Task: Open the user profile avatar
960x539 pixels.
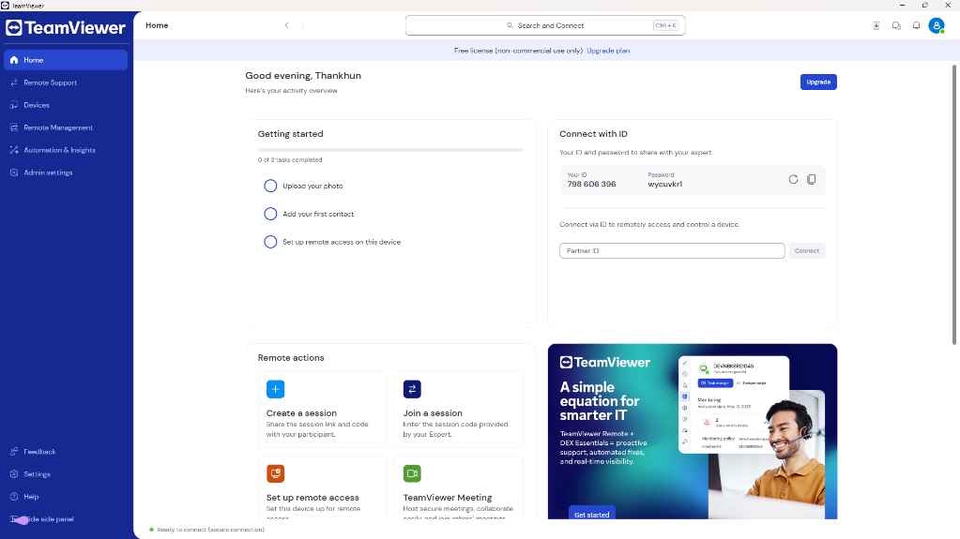Action: tap(936, 26)
